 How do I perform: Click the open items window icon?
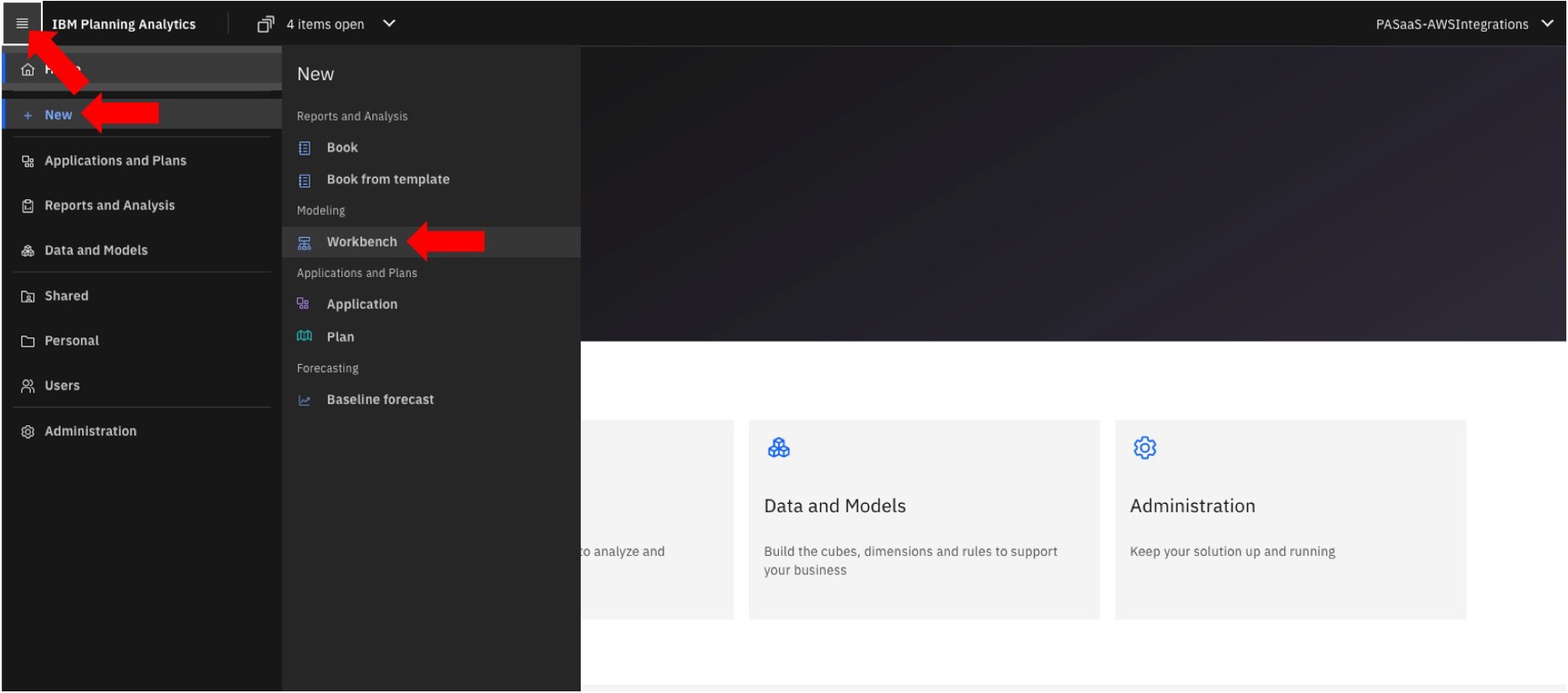pos(265,24)
